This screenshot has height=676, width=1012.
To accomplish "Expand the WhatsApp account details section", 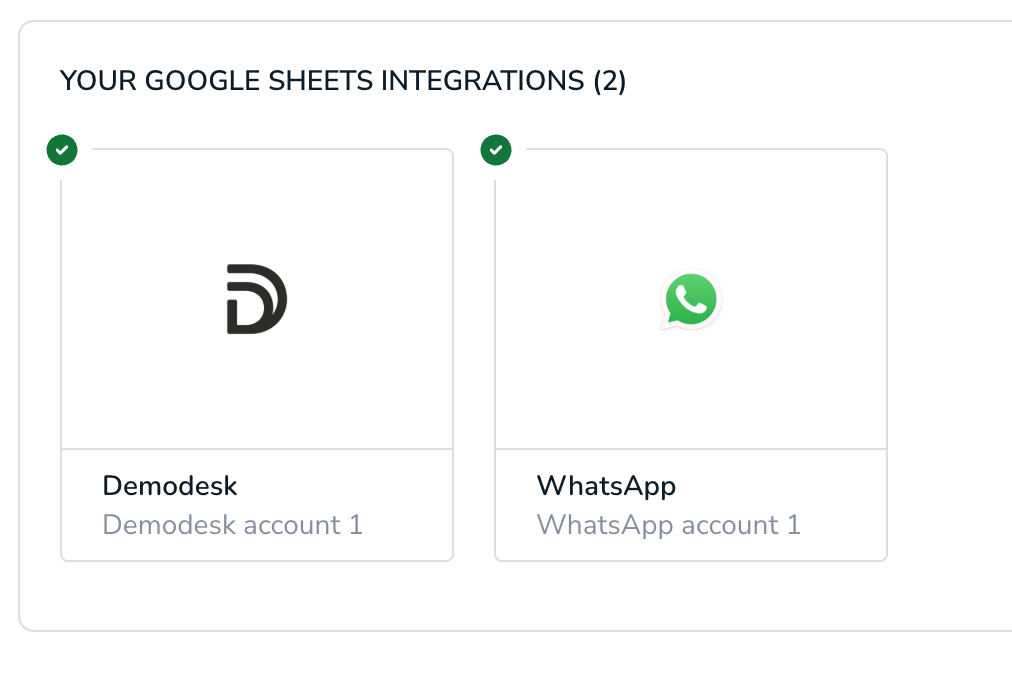I will point(690,505).
